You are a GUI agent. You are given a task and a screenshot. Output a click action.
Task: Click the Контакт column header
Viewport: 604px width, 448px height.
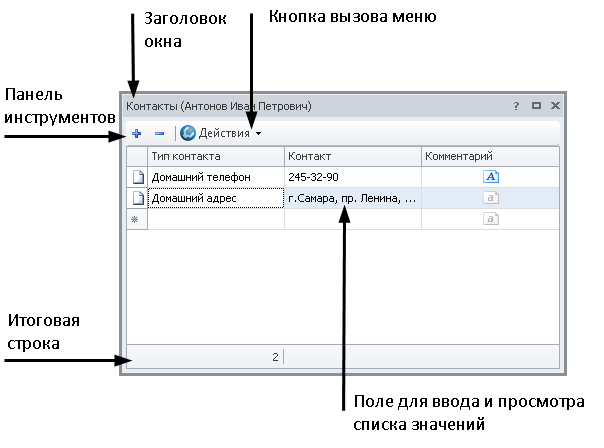click(x=352, y=156)
